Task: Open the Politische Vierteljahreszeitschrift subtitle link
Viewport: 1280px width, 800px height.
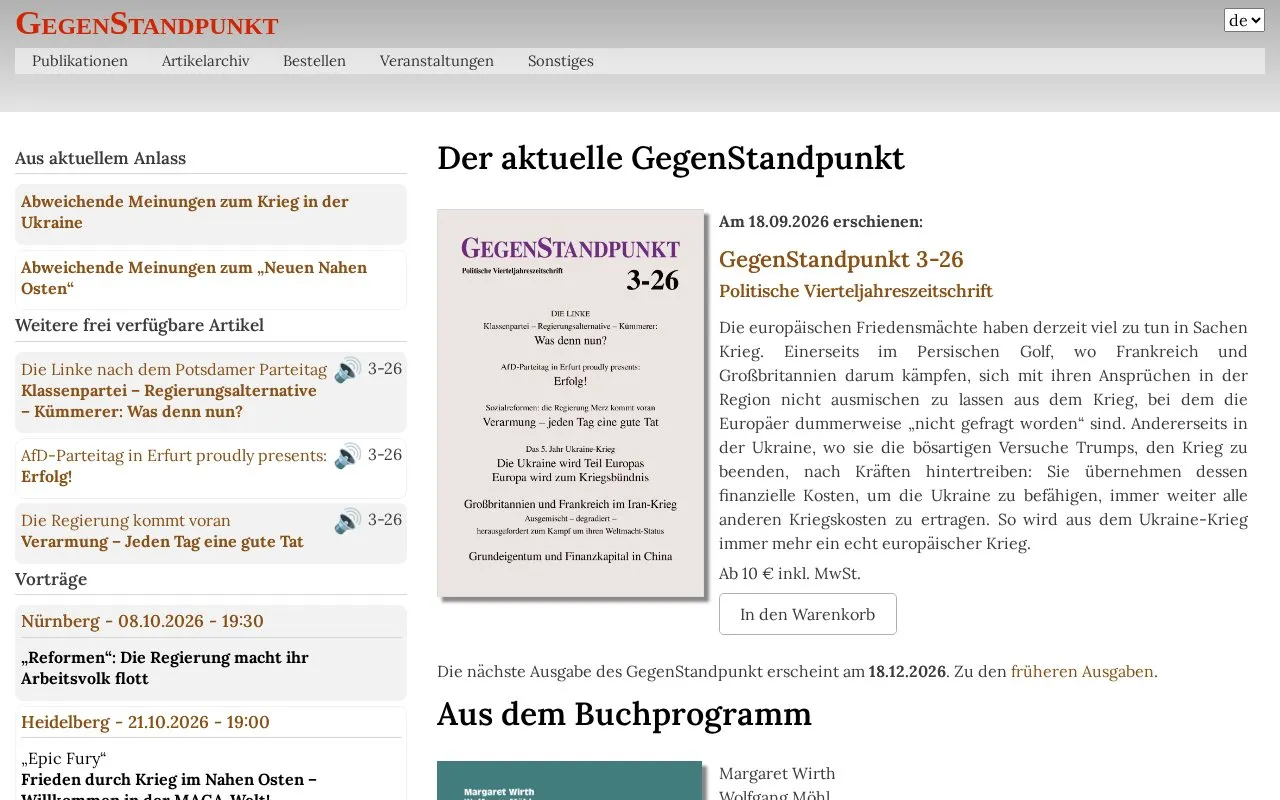Action: (x=856, y=291)
